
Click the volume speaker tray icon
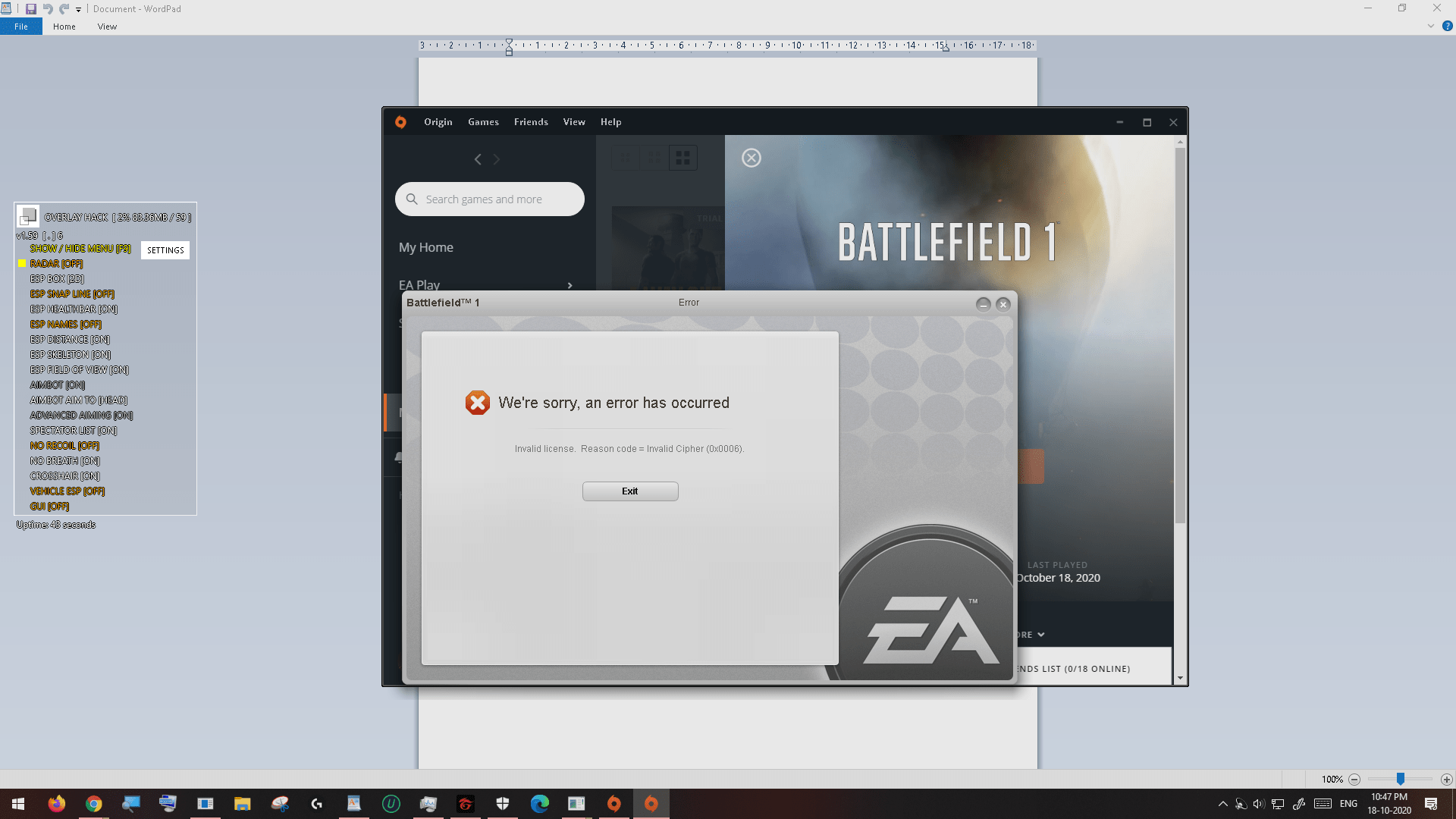coord(1259,804)
